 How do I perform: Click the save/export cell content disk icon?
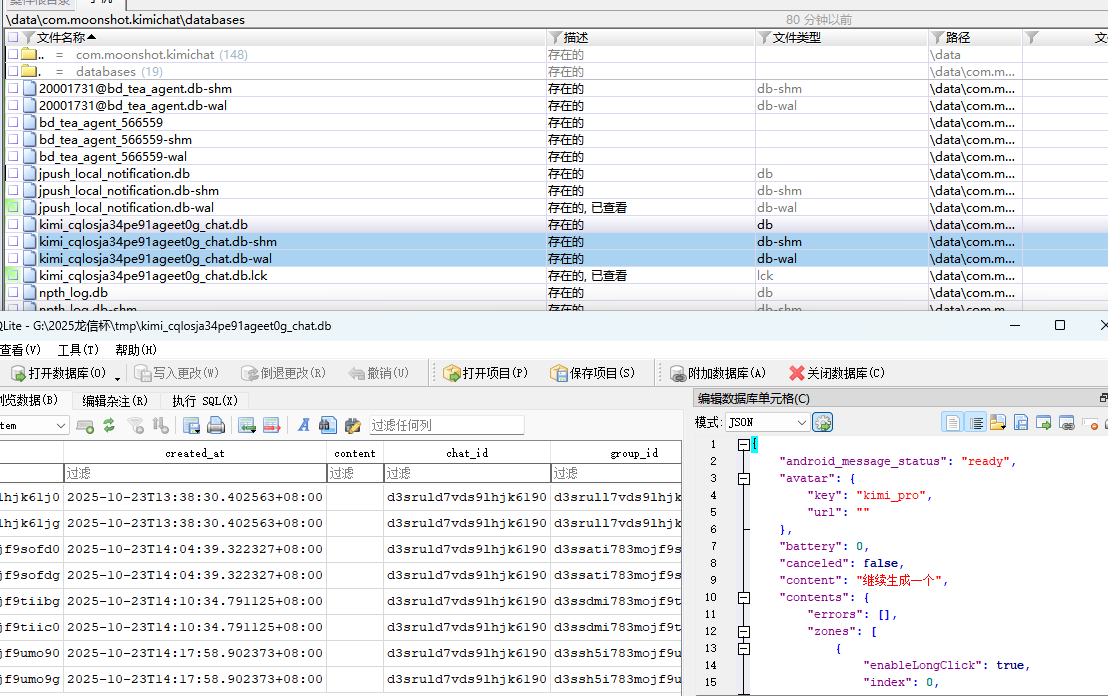(x=1021, y=422)
